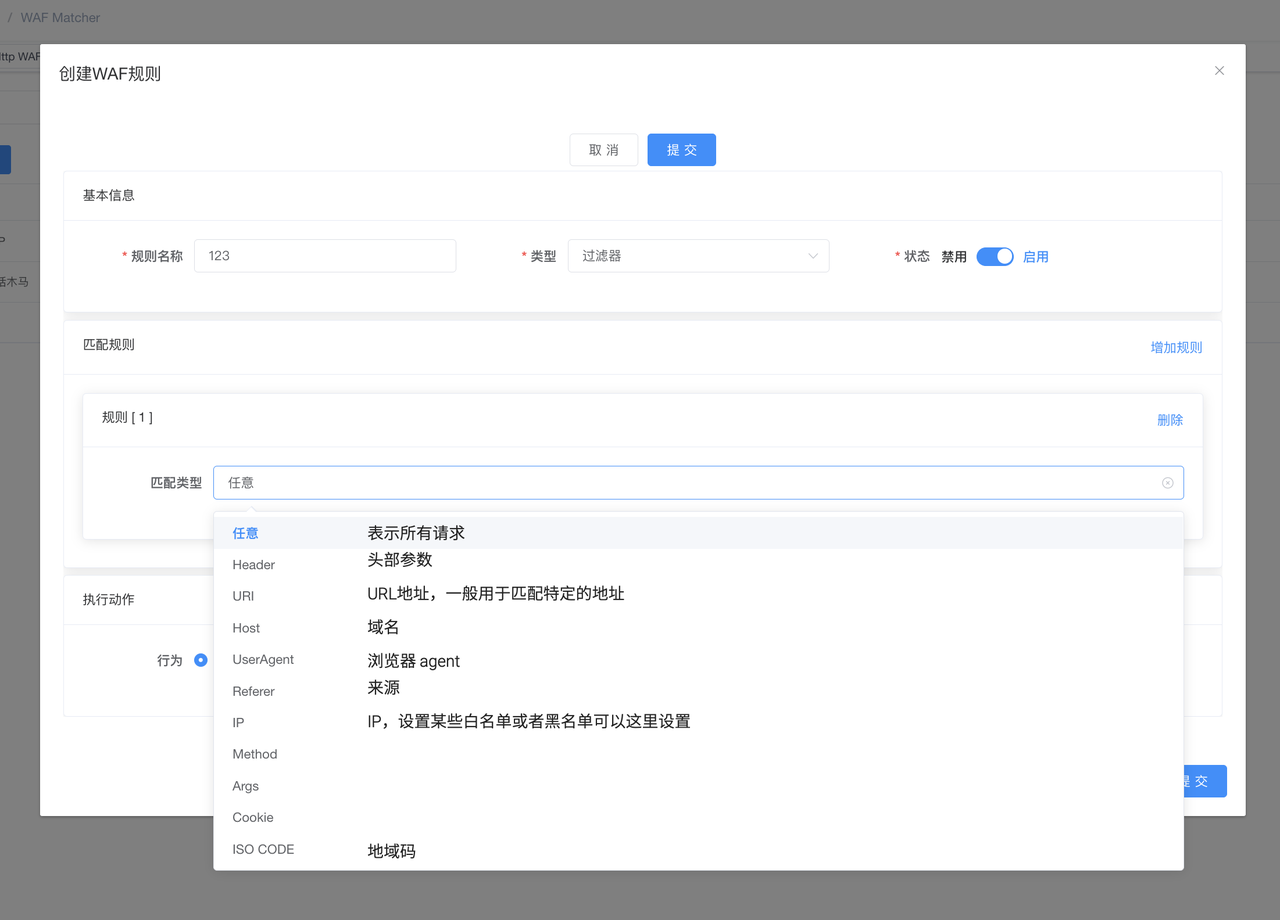The image size is (1280, 920).
Task: Choose Method from the dropdown list
Action: click(255, 754)
